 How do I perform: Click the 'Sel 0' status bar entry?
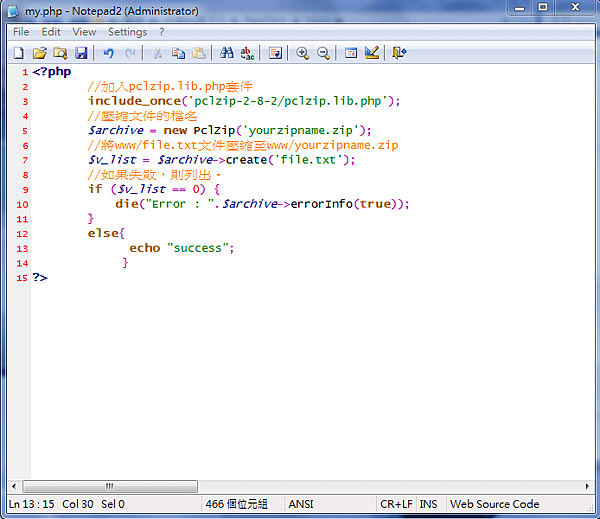click(113, 504)
